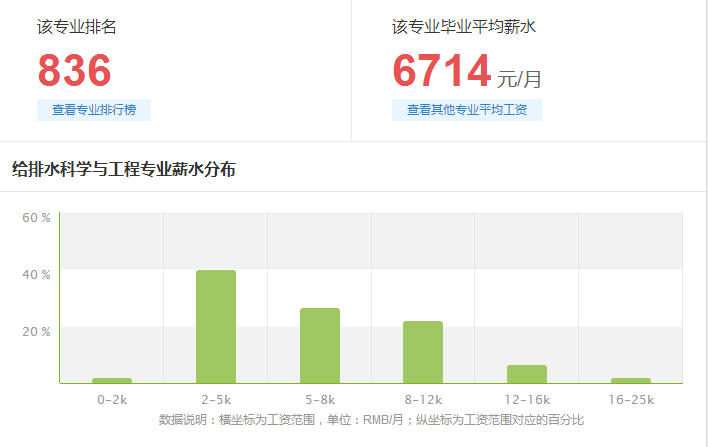Click the 2-5k salary bar
Viewport: 708px width, 447px height.
[216, 327]
